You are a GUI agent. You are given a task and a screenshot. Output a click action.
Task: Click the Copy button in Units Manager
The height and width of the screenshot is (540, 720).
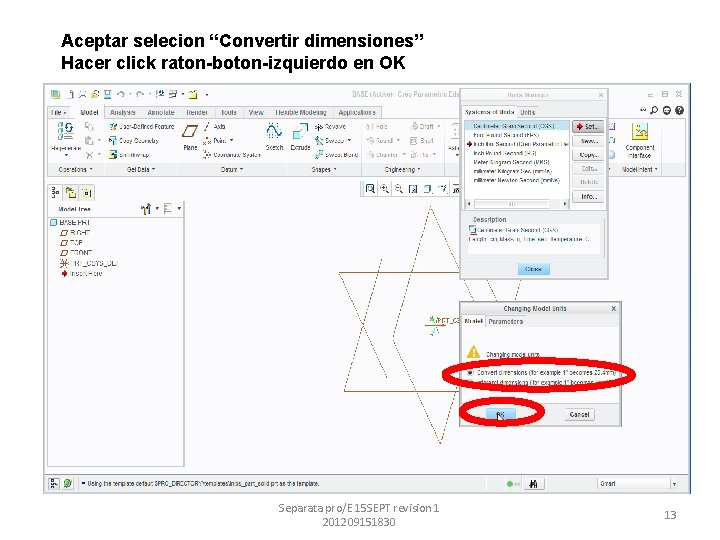coord(588,155)
